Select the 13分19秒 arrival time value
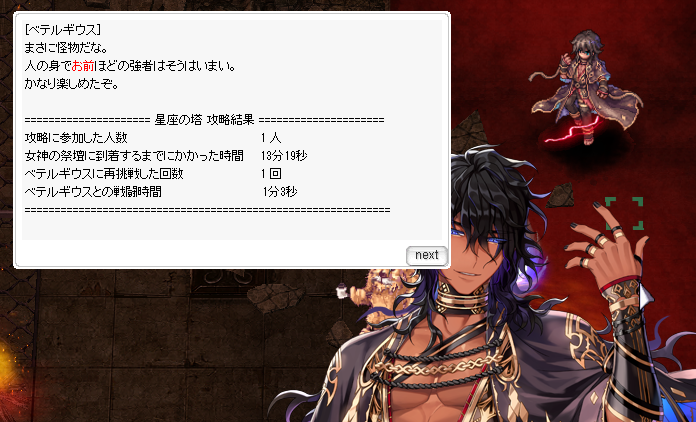Screen dimensions: 696x422 click(285, 156)
